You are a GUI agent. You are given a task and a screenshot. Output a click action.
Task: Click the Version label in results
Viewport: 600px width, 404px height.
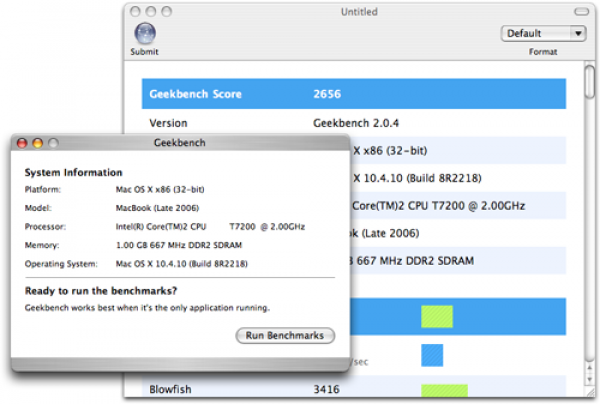(x=168, y=123)
